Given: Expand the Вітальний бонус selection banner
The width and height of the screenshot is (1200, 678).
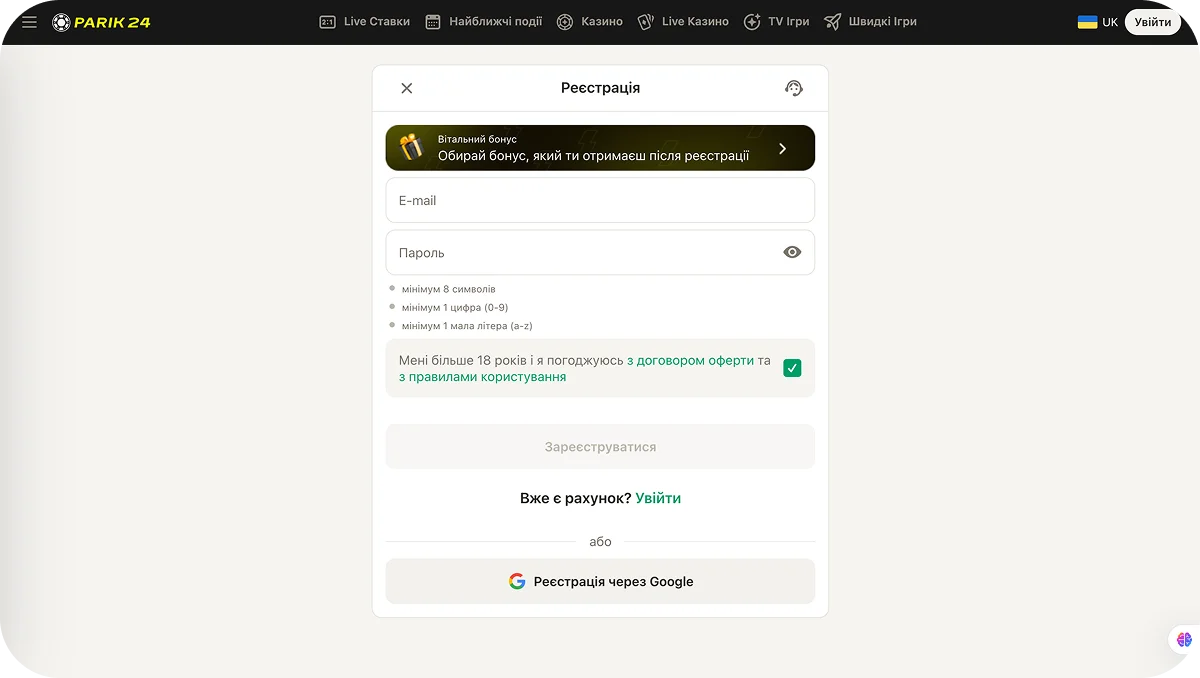Looking at the screenshot, I should tap(600, 147).
